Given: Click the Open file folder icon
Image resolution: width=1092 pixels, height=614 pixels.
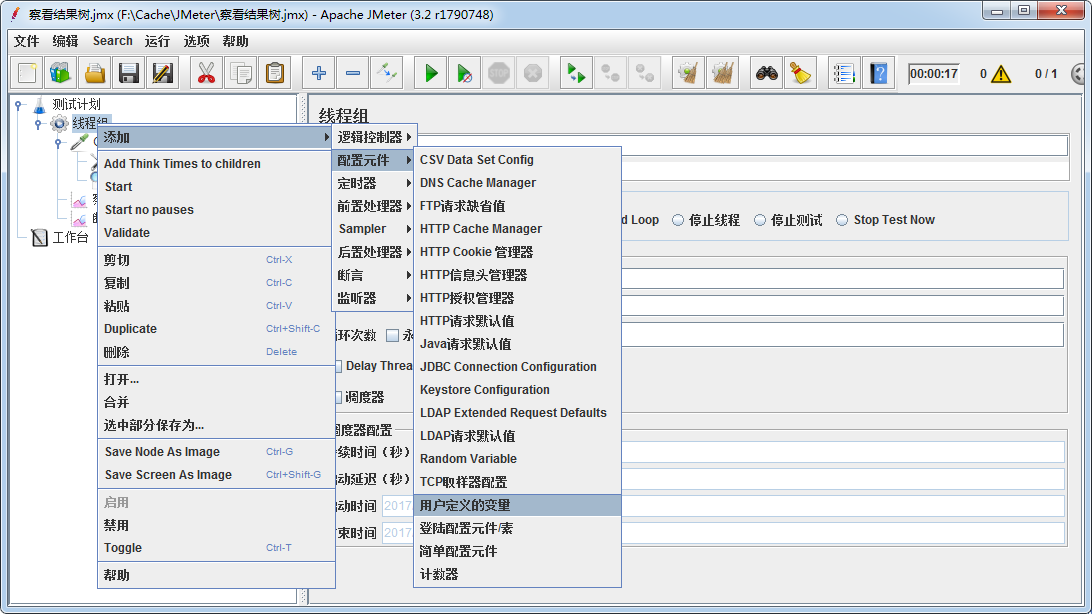Looking at the screenshot, I should pyautogui.click(x=95, y=73).
